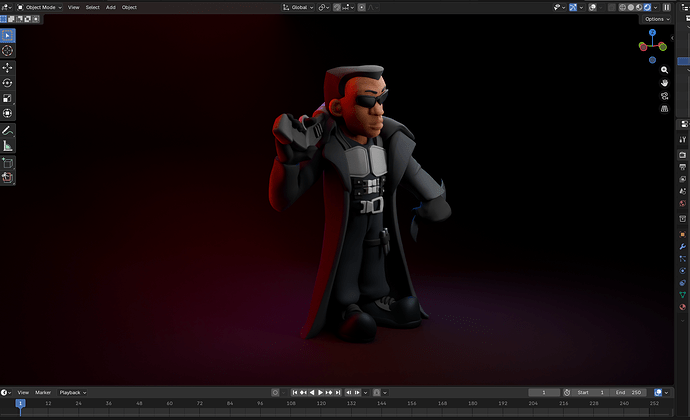The height and width of the screenshot is (420, 690).
Task: Click the pan view hand icon
Action: pyautogui.click(x=664, y=83)
